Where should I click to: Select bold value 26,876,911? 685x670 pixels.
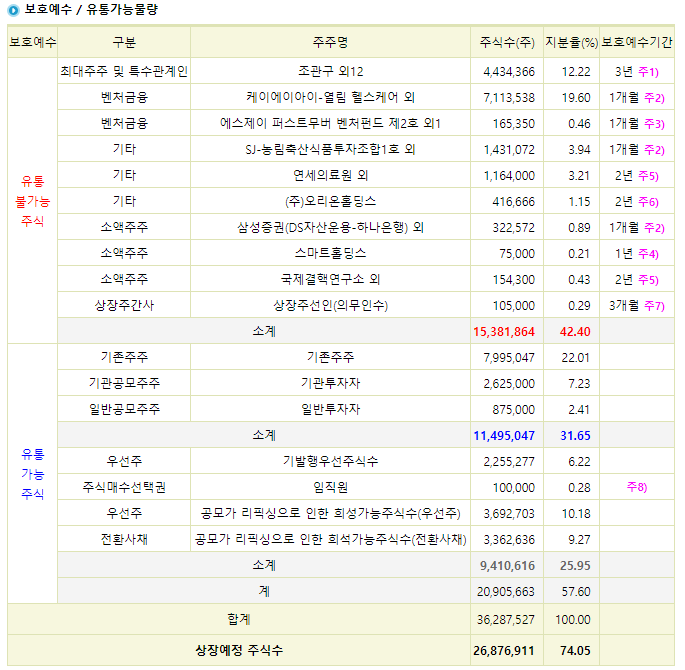504,651
